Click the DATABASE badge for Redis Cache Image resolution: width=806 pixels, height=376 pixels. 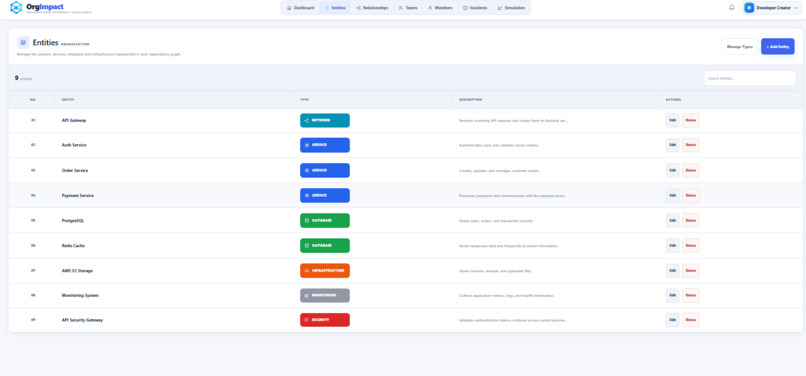point(325,245)
